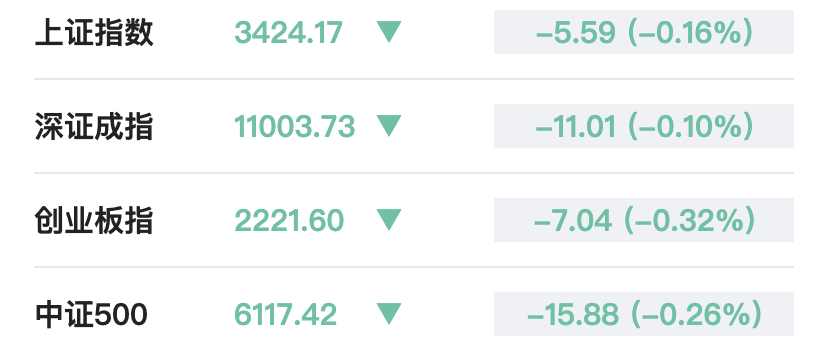Tap the -7.04 (-0.32%) change badge

(644, 220)
